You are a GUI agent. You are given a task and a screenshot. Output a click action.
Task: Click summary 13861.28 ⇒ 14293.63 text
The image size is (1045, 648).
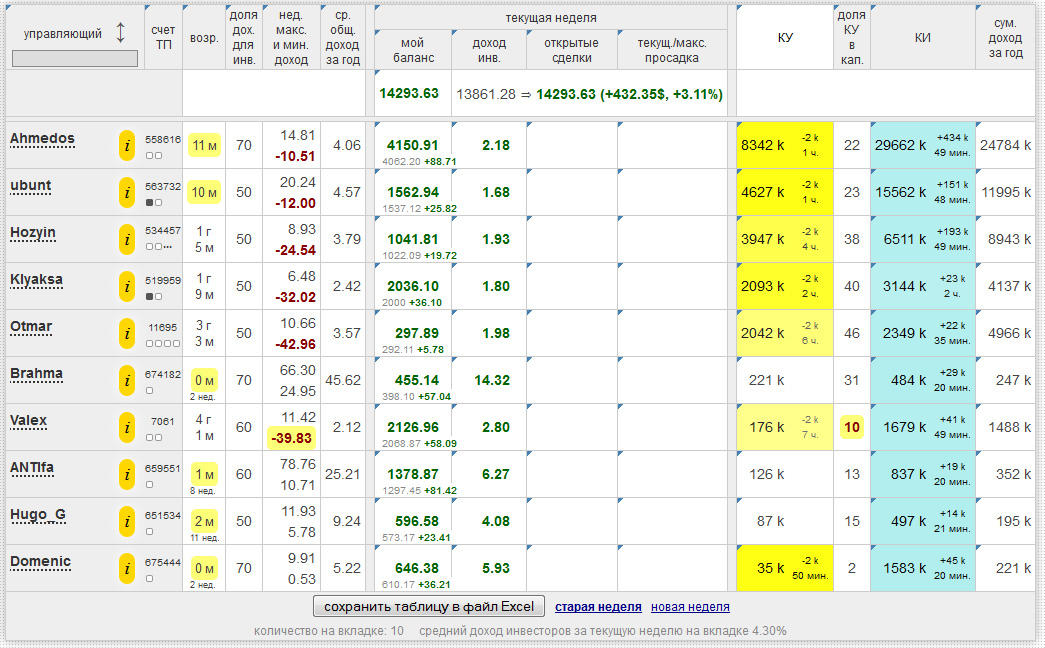(x=589, y=94)
